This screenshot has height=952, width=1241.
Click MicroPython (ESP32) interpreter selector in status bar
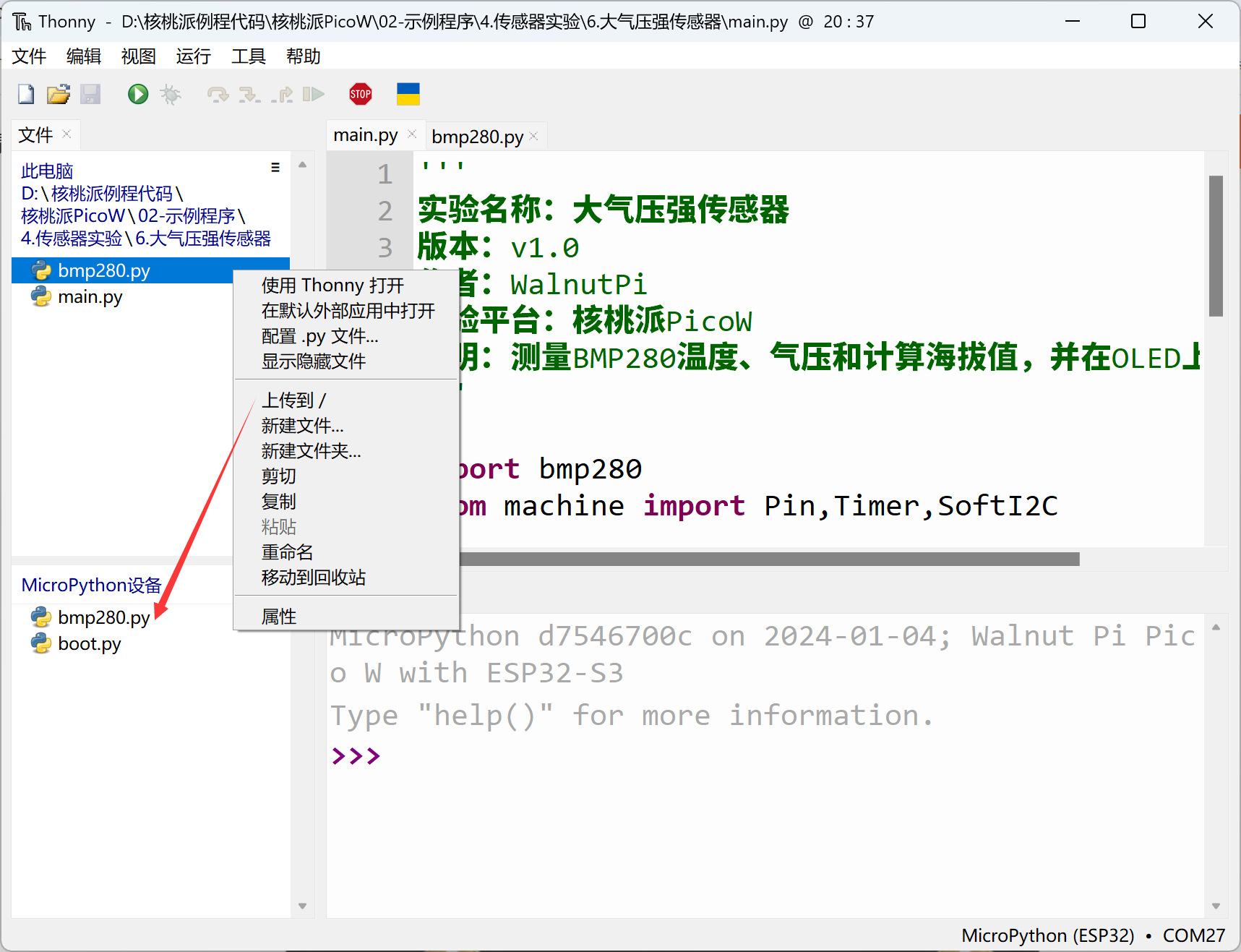(1047, 935)
